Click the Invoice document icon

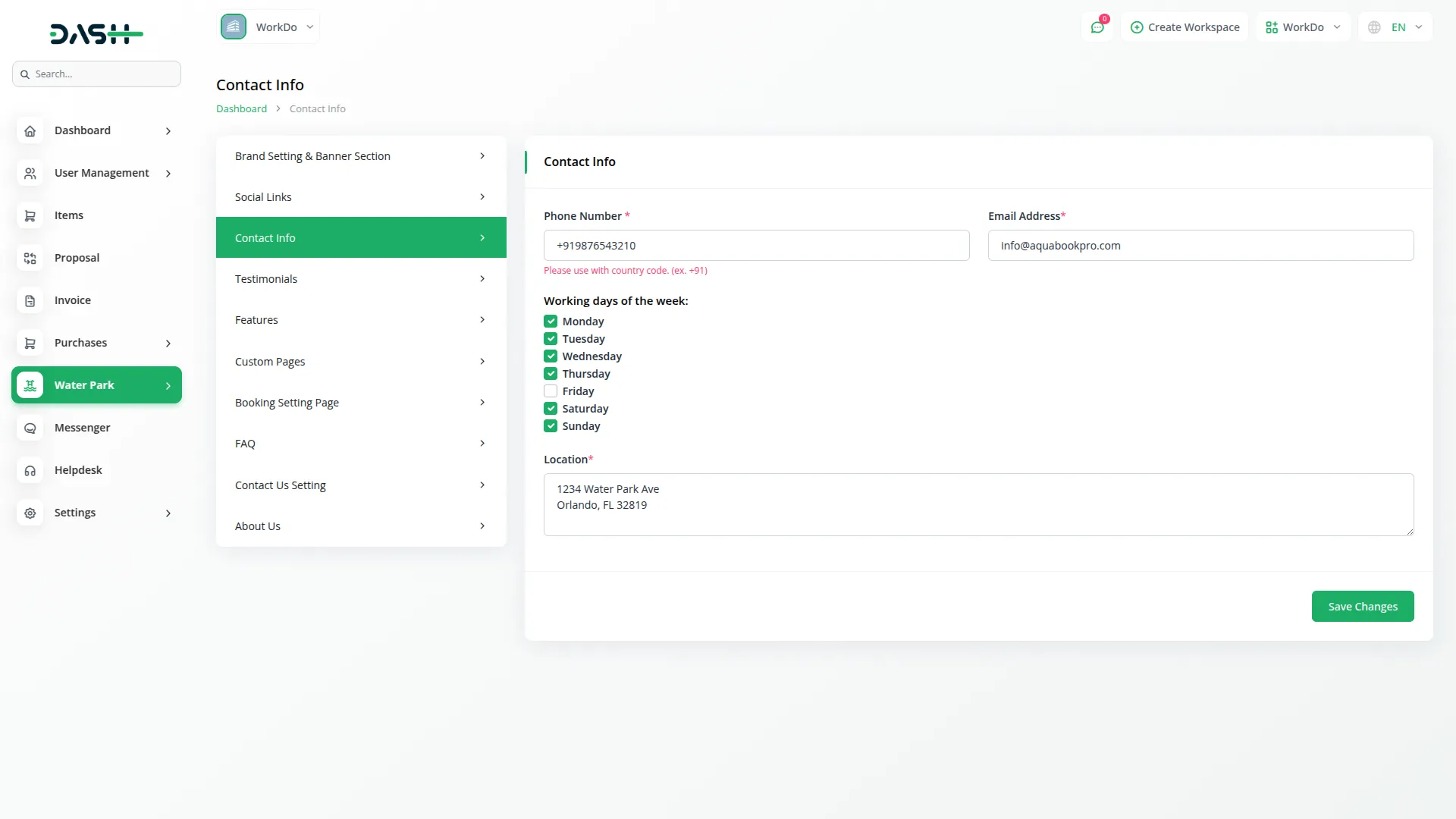30,301
